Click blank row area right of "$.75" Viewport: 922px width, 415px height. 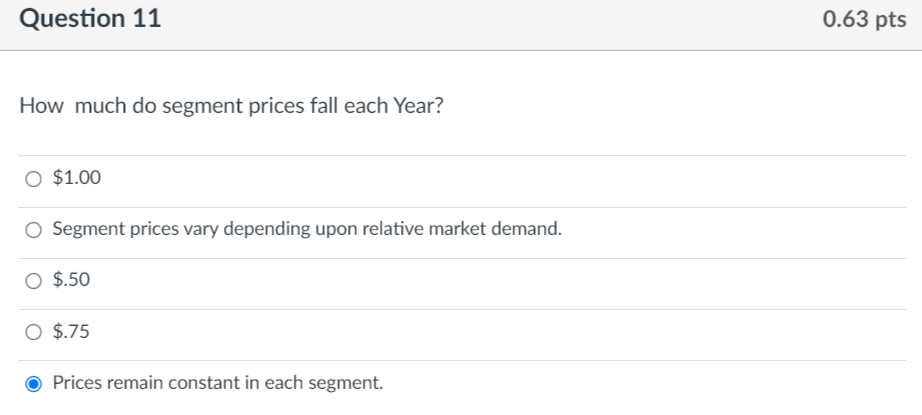(500, 332)
